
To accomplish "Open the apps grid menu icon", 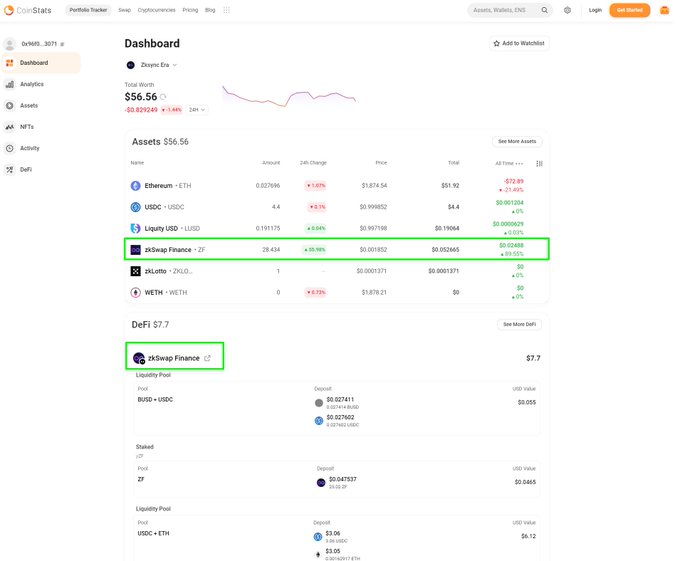I will [226, 10].
